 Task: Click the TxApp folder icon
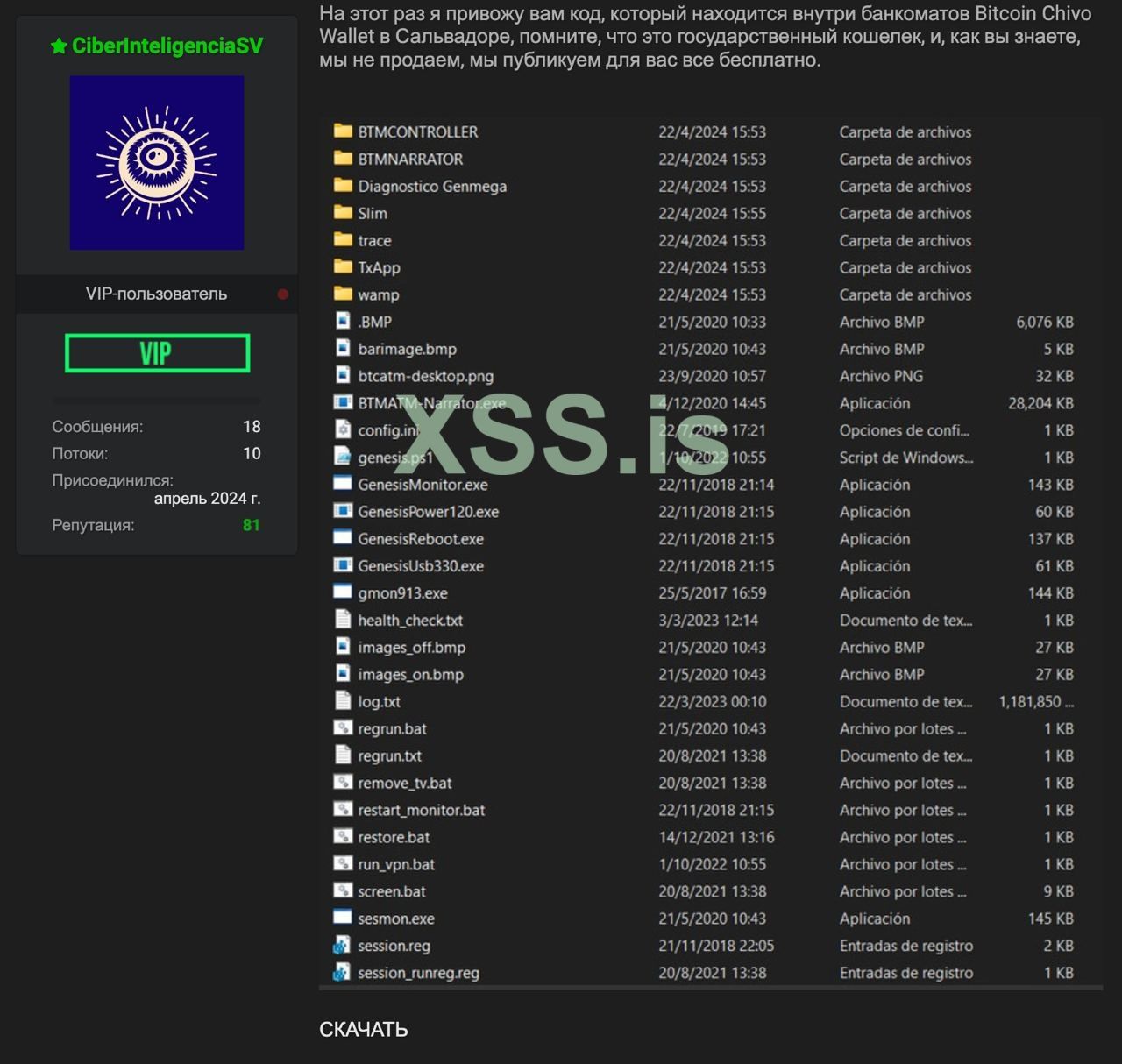(x=343, y=267)
